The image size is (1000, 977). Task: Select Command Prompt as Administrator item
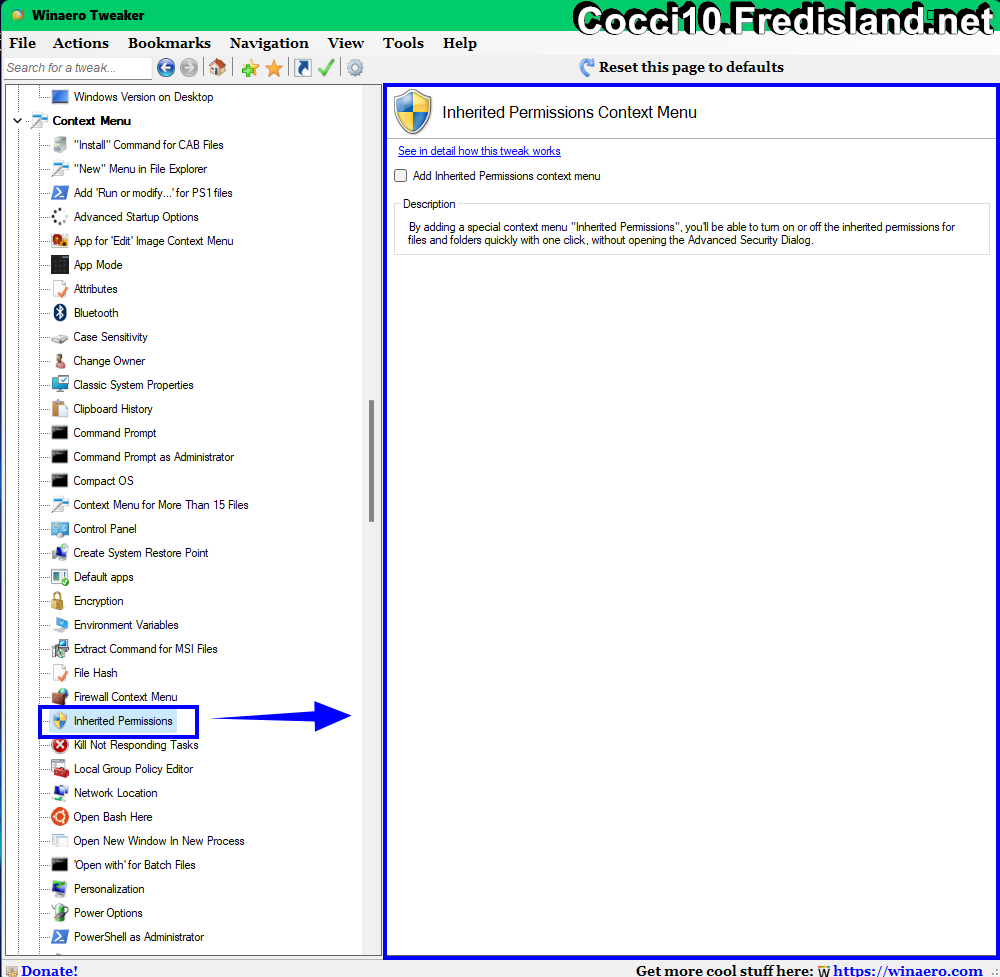[154, 457]
